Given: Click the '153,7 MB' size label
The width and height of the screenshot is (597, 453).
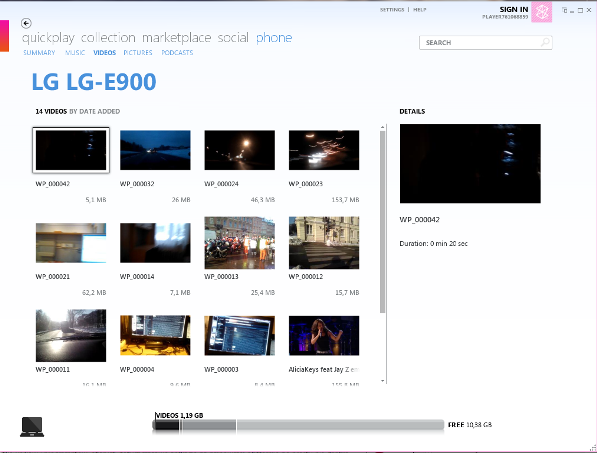Looking at the screenshot, I should (x=345, y=200).
